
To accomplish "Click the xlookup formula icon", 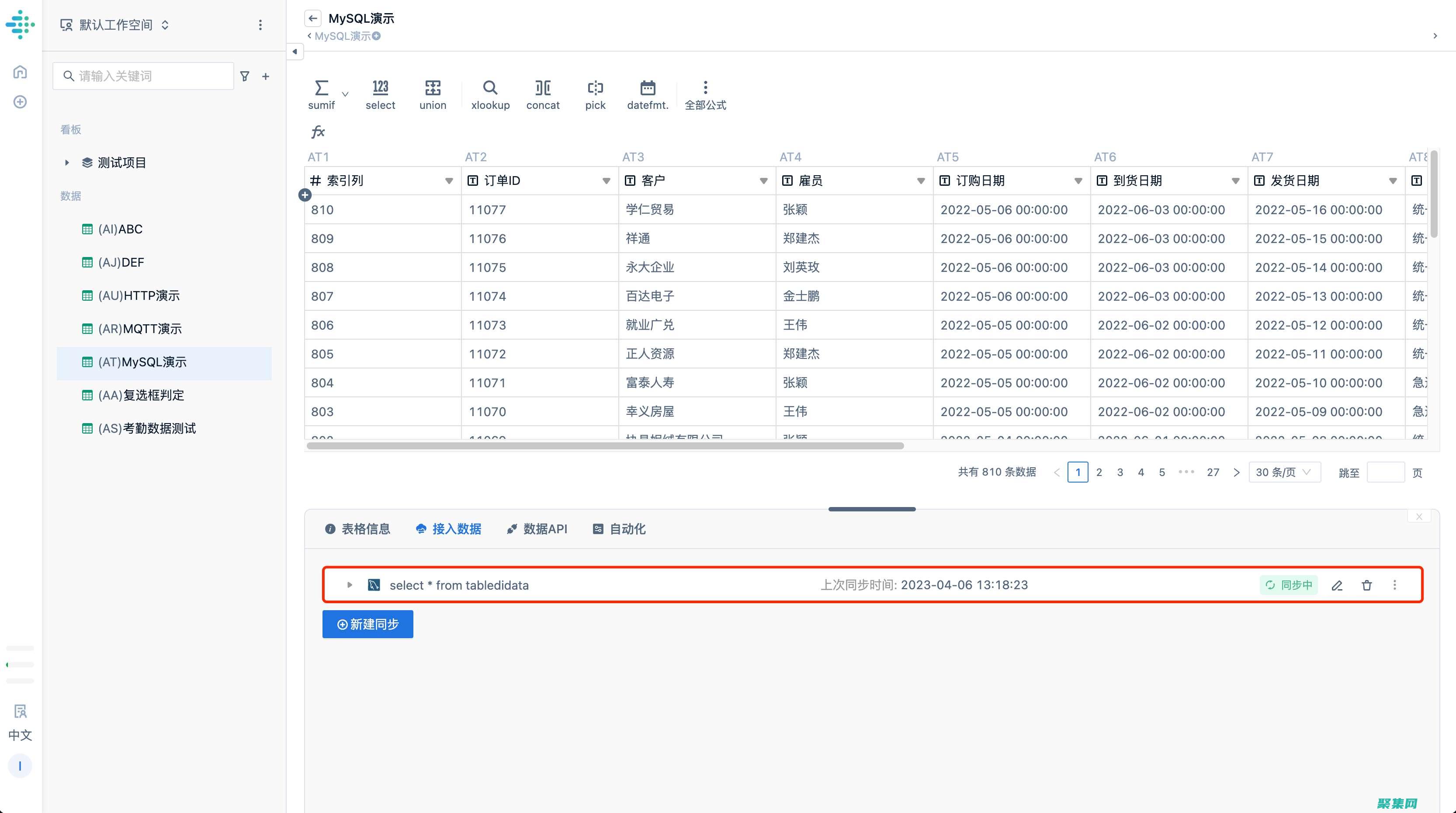I will point(489,88).
